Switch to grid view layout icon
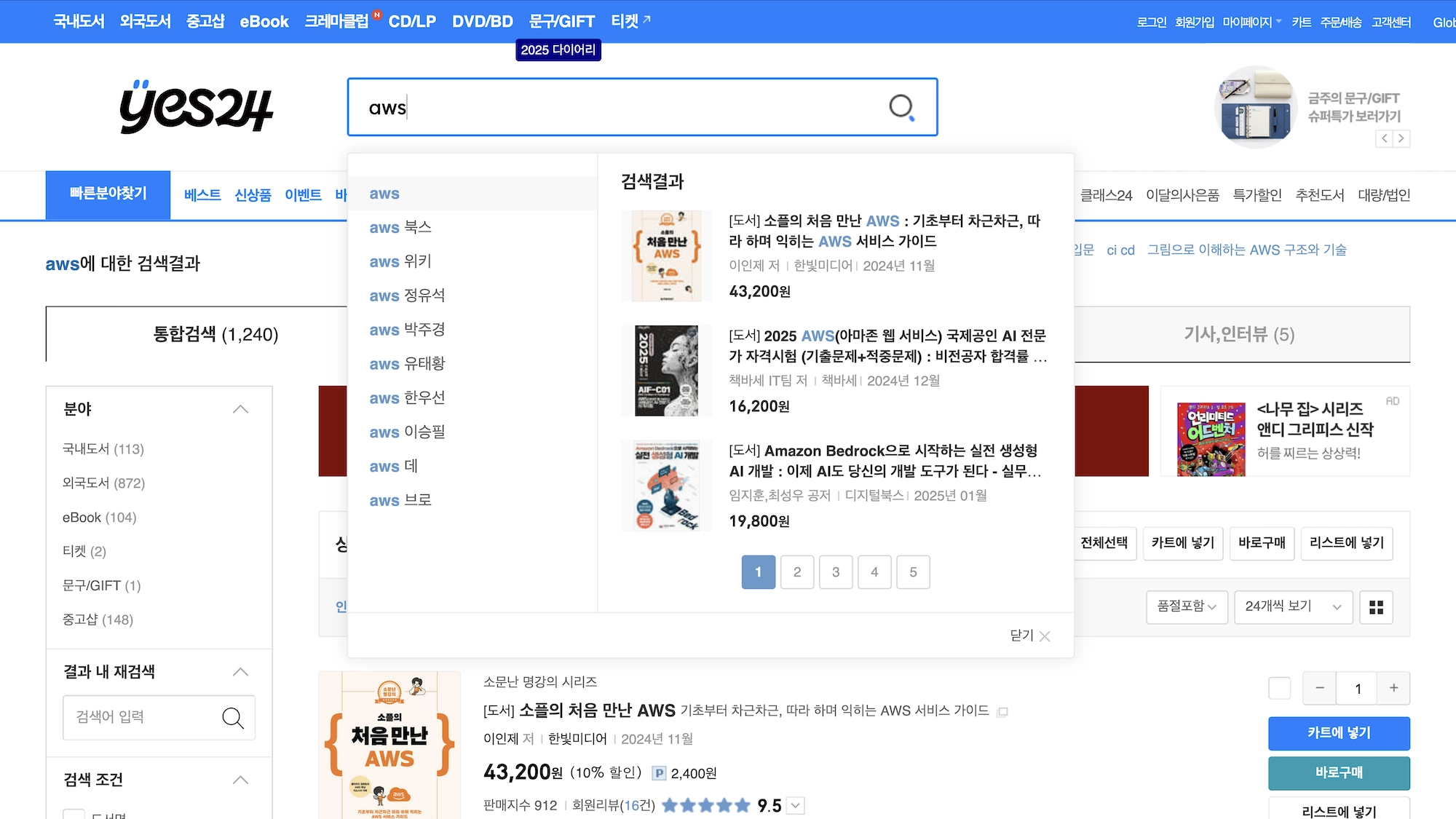 click(1375, 607)
